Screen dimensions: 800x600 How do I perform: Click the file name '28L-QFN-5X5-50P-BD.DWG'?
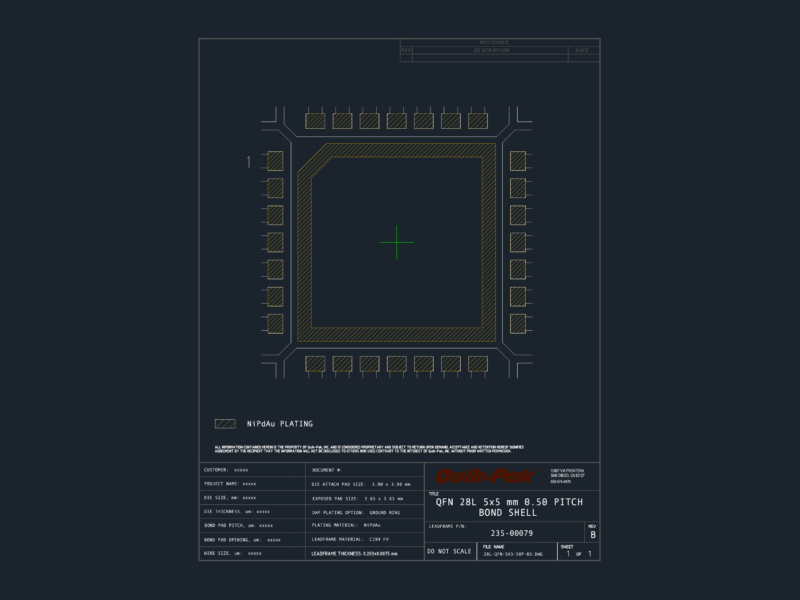click(513, 554)
